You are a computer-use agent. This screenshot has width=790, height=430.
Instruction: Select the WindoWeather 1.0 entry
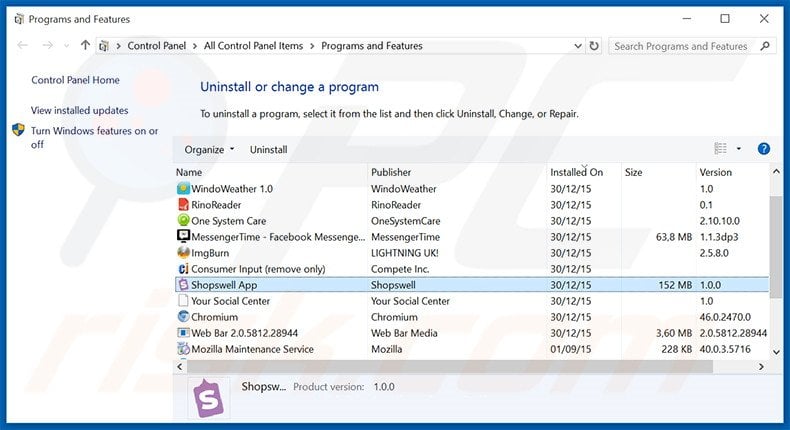[x=232, y=189]
